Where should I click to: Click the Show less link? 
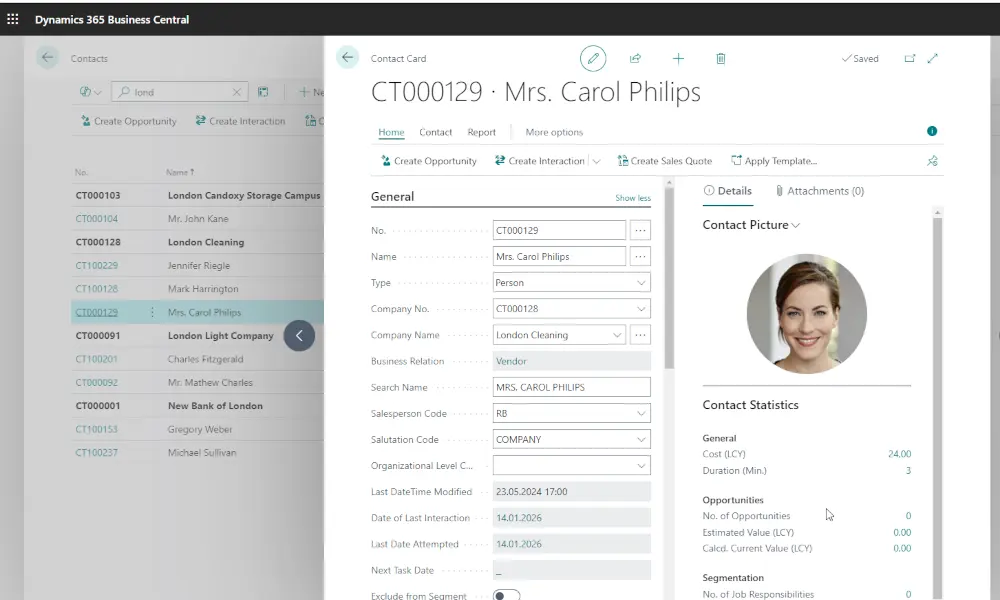point(633,198)
